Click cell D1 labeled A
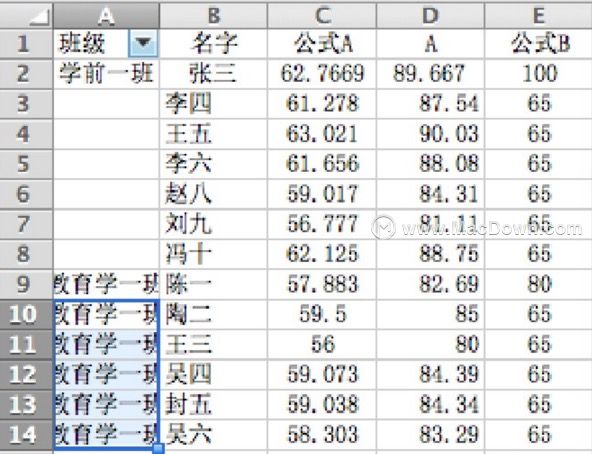 430,43
